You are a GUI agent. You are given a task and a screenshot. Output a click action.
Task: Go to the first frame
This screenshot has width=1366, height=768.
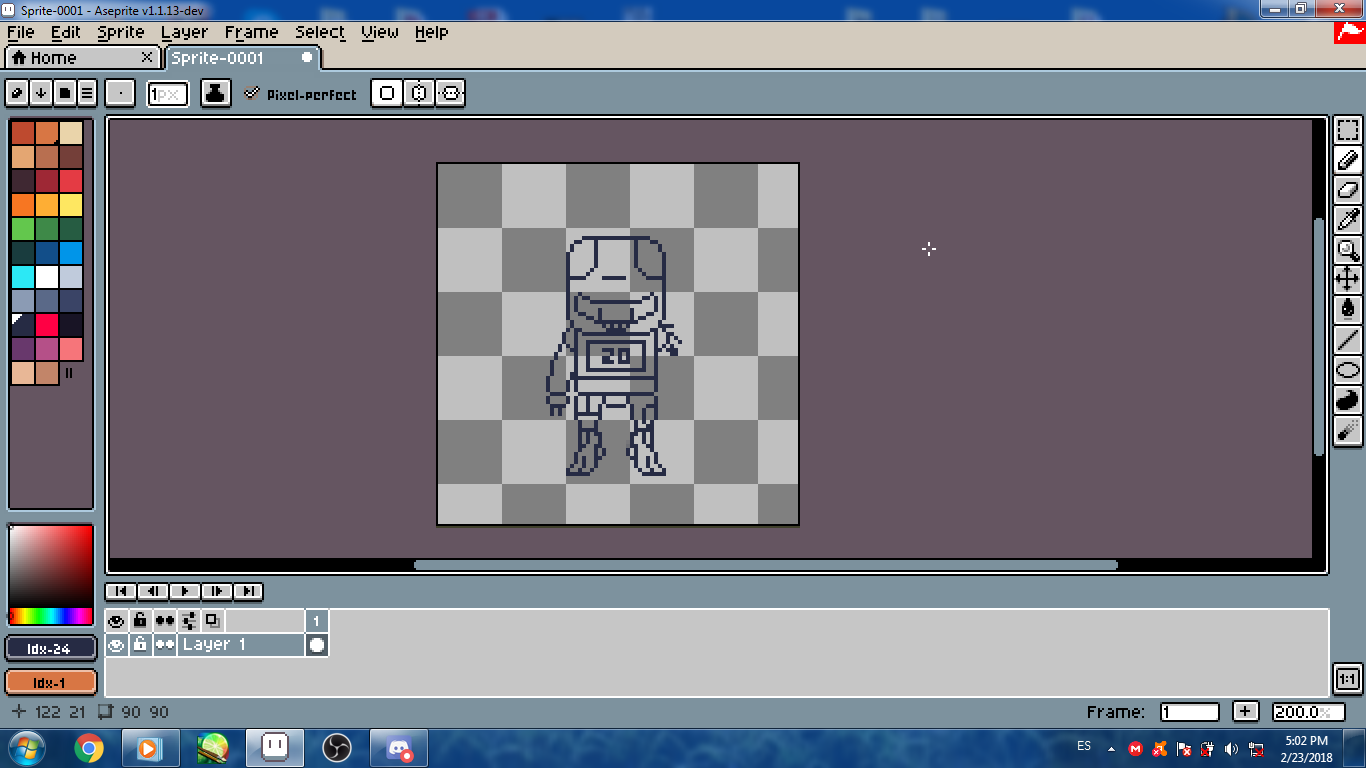[x=121, y=591]
